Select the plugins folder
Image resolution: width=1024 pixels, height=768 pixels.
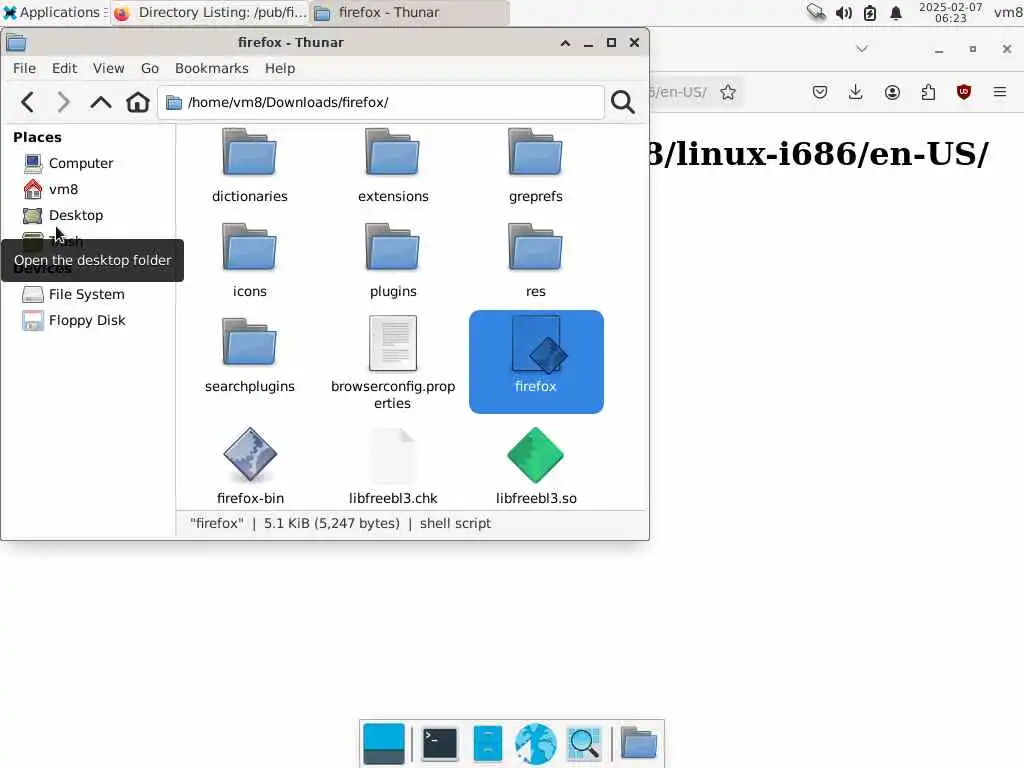point(393,261)
